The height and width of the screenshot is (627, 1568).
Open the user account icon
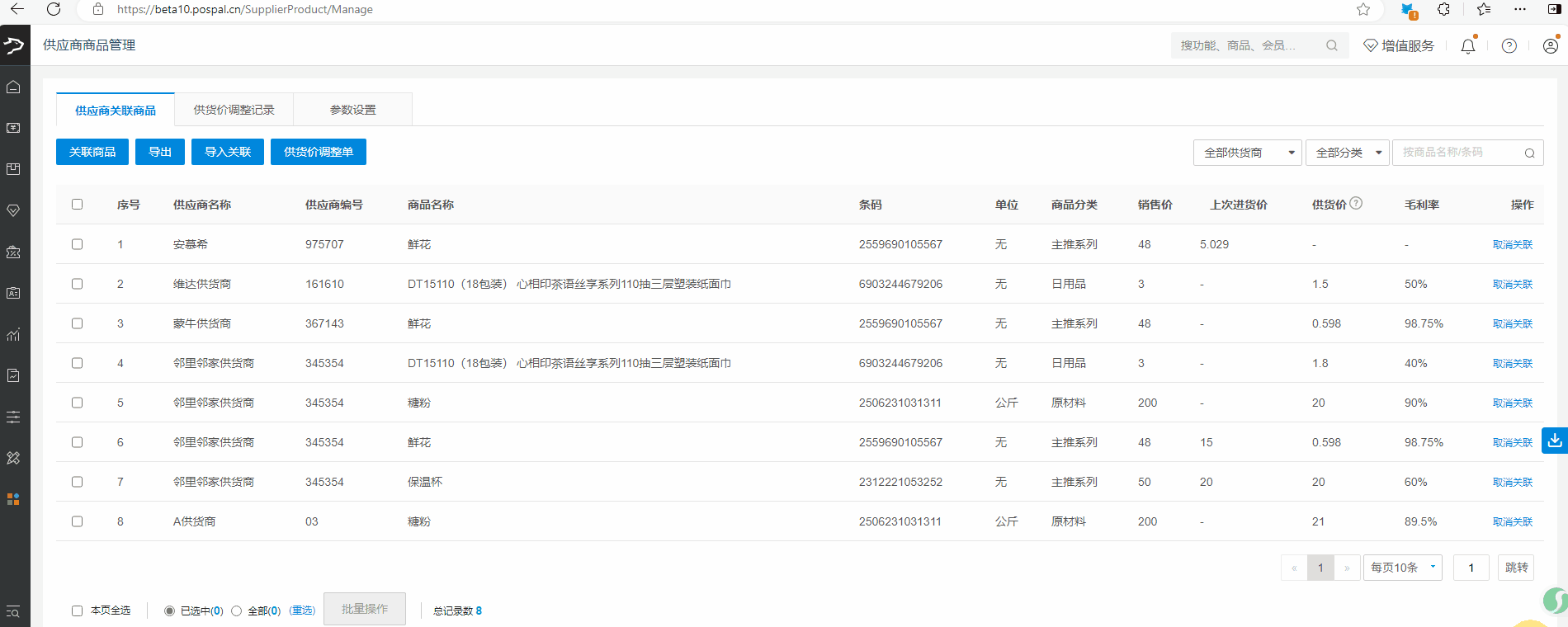1551,45
